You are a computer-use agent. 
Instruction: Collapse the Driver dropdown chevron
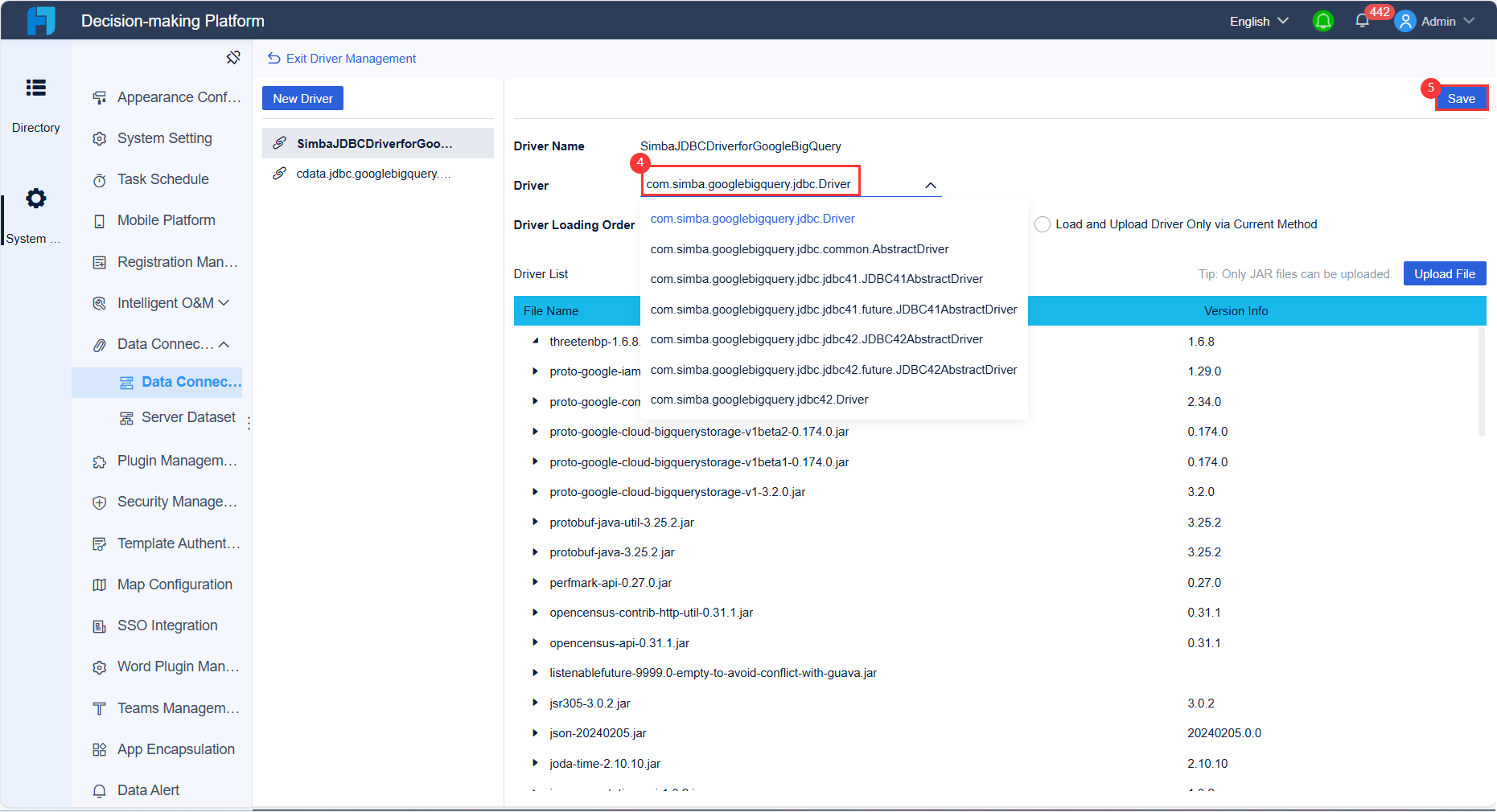[x=931, y=186]
